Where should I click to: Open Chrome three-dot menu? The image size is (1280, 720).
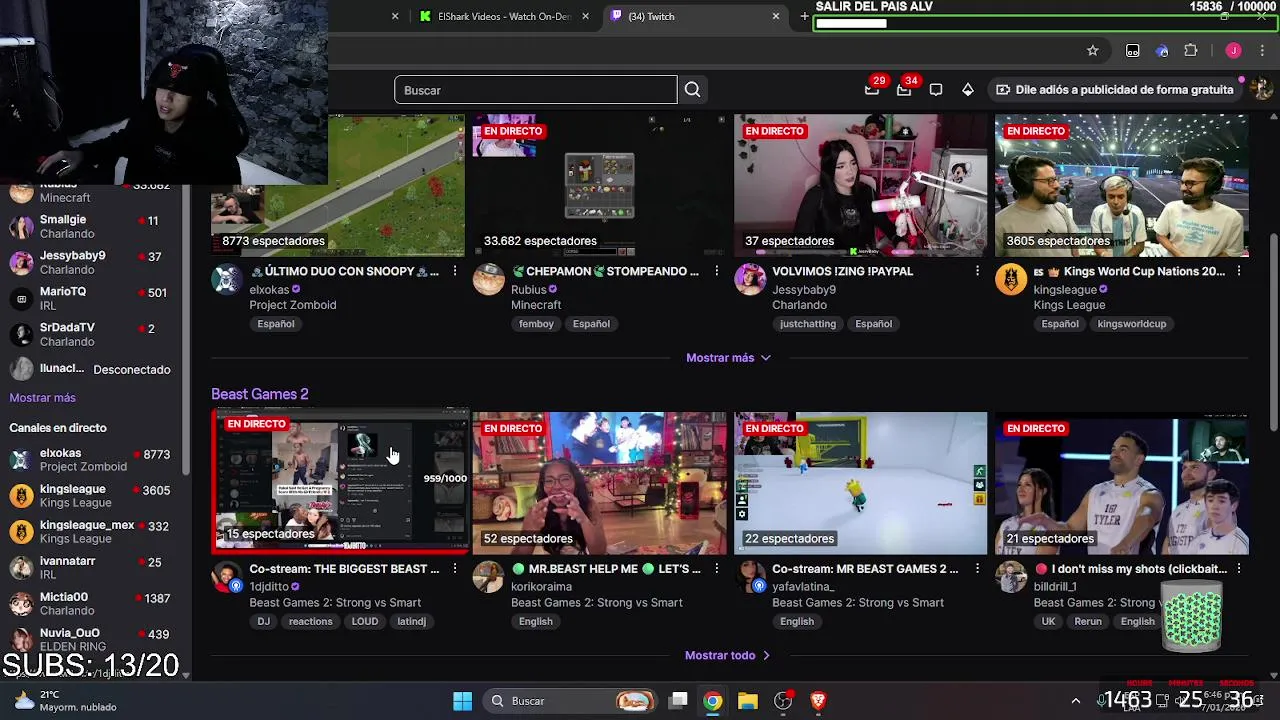coord(1262,51)
